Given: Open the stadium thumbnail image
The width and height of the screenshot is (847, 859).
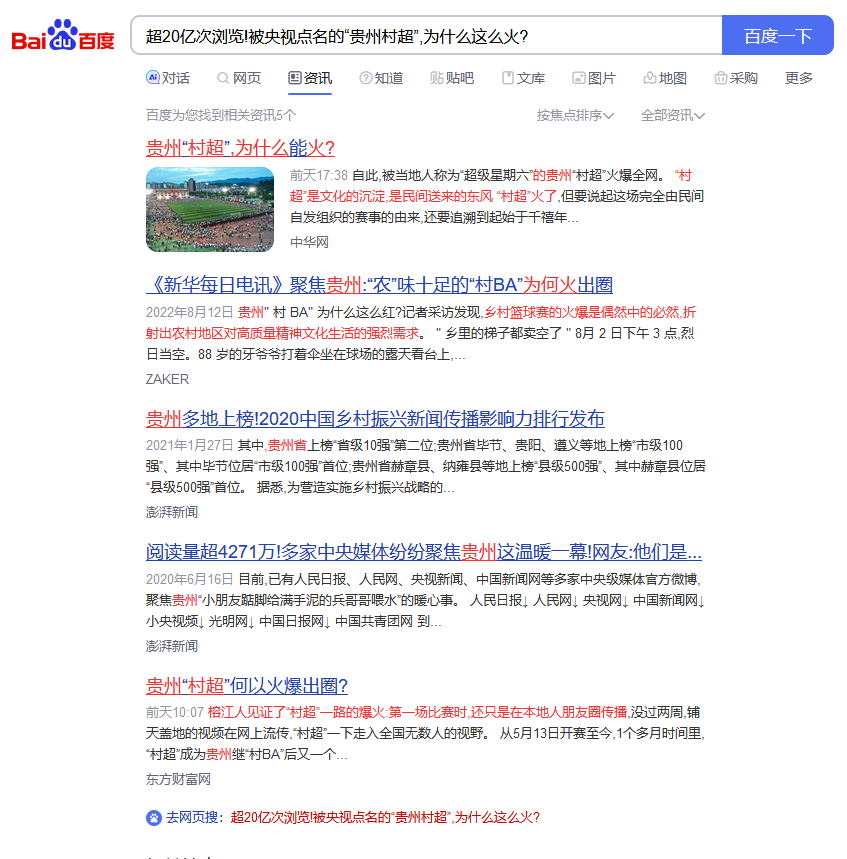Looking at the screenshot, I should click(x=210, y=209).
